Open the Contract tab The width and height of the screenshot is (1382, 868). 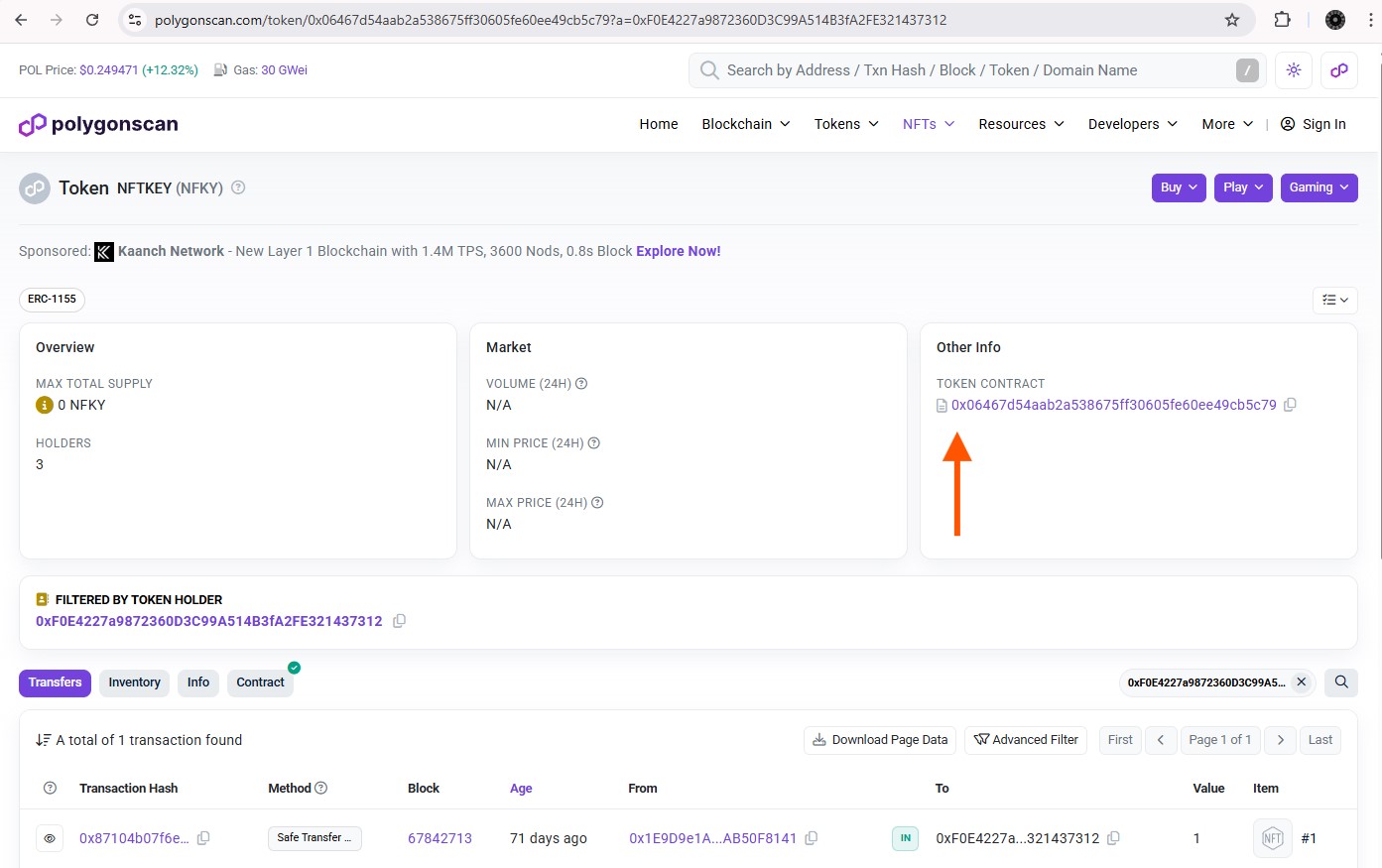(260, 682)
